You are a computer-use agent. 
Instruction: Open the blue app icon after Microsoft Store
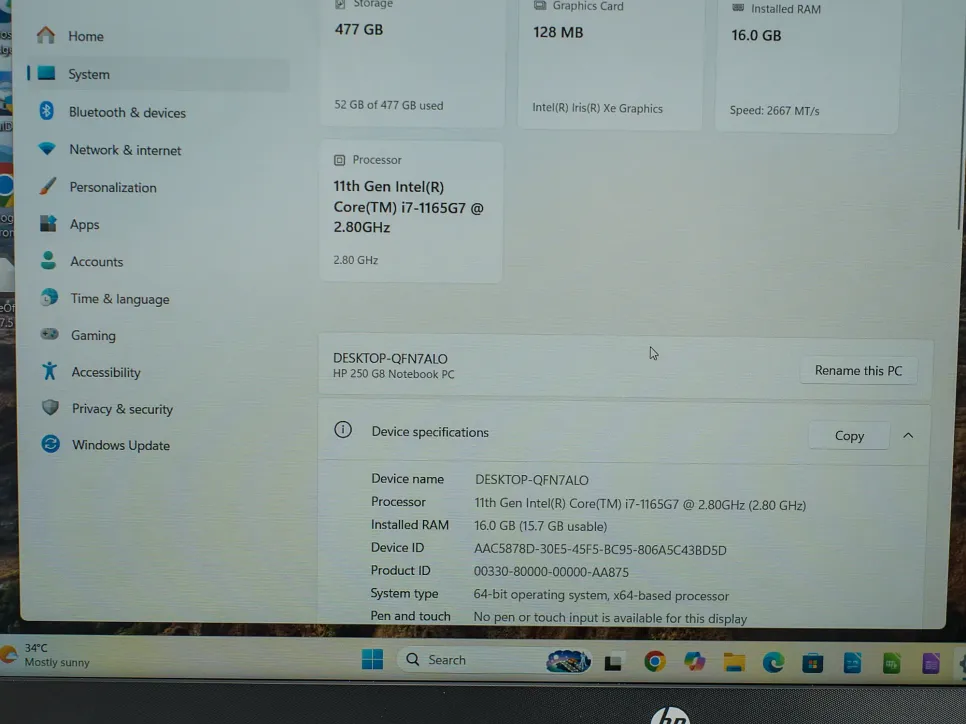[852, 663]
